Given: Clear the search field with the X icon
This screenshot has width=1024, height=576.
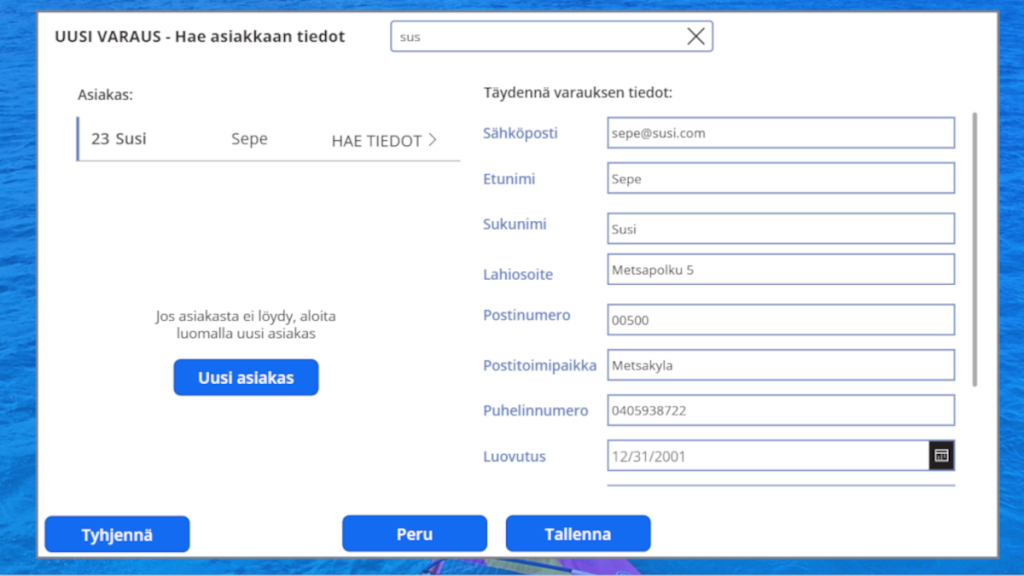Looking at the screenshot, I should (696, 37).
